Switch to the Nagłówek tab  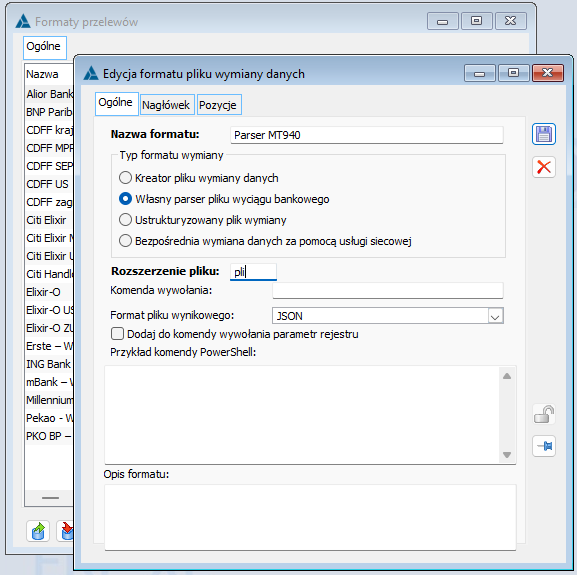(x=166, y=105)
